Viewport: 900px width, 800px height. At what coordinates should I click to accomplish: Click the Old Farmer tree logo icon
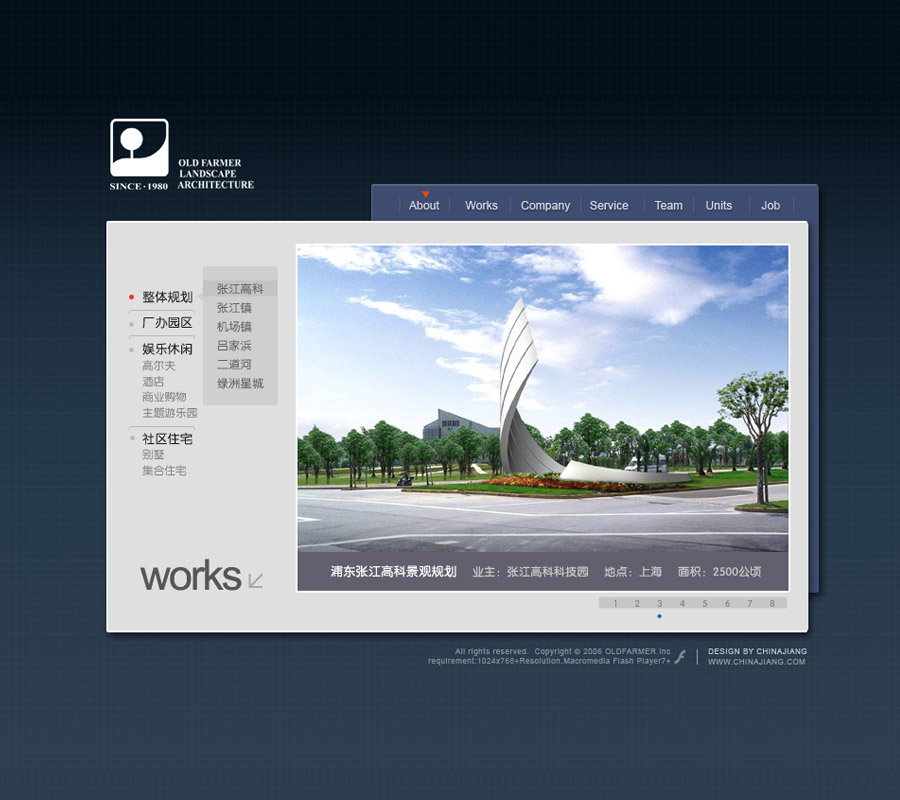[x=139, y=148]
